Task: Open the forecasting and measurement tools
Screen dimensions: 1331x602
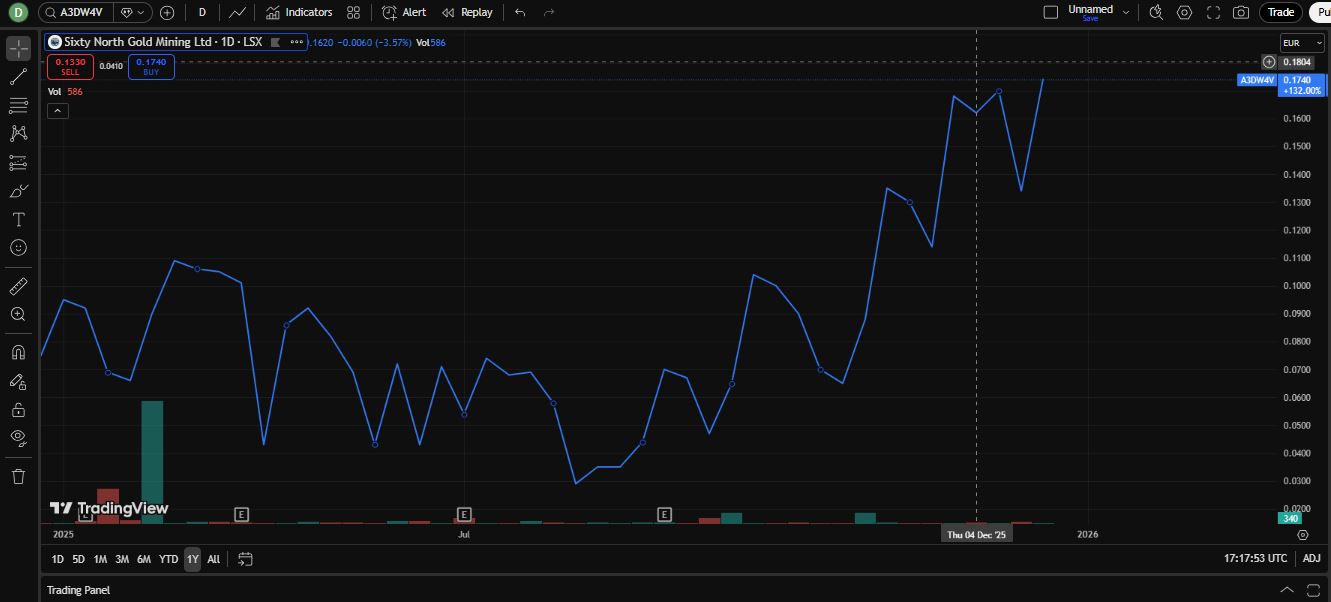Action: [x=18, y=162]
